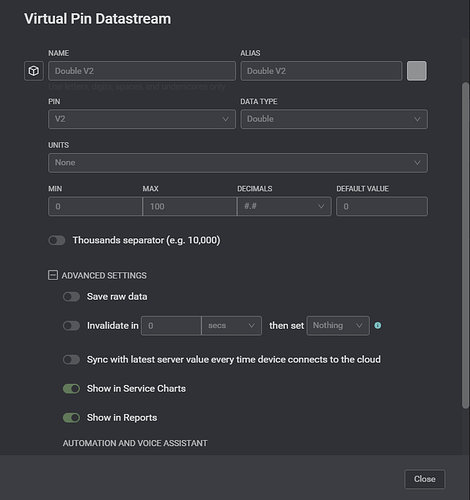Click the dialog vertical scrollbar
This screenshot has height=500, width=470.
(465, 245)
